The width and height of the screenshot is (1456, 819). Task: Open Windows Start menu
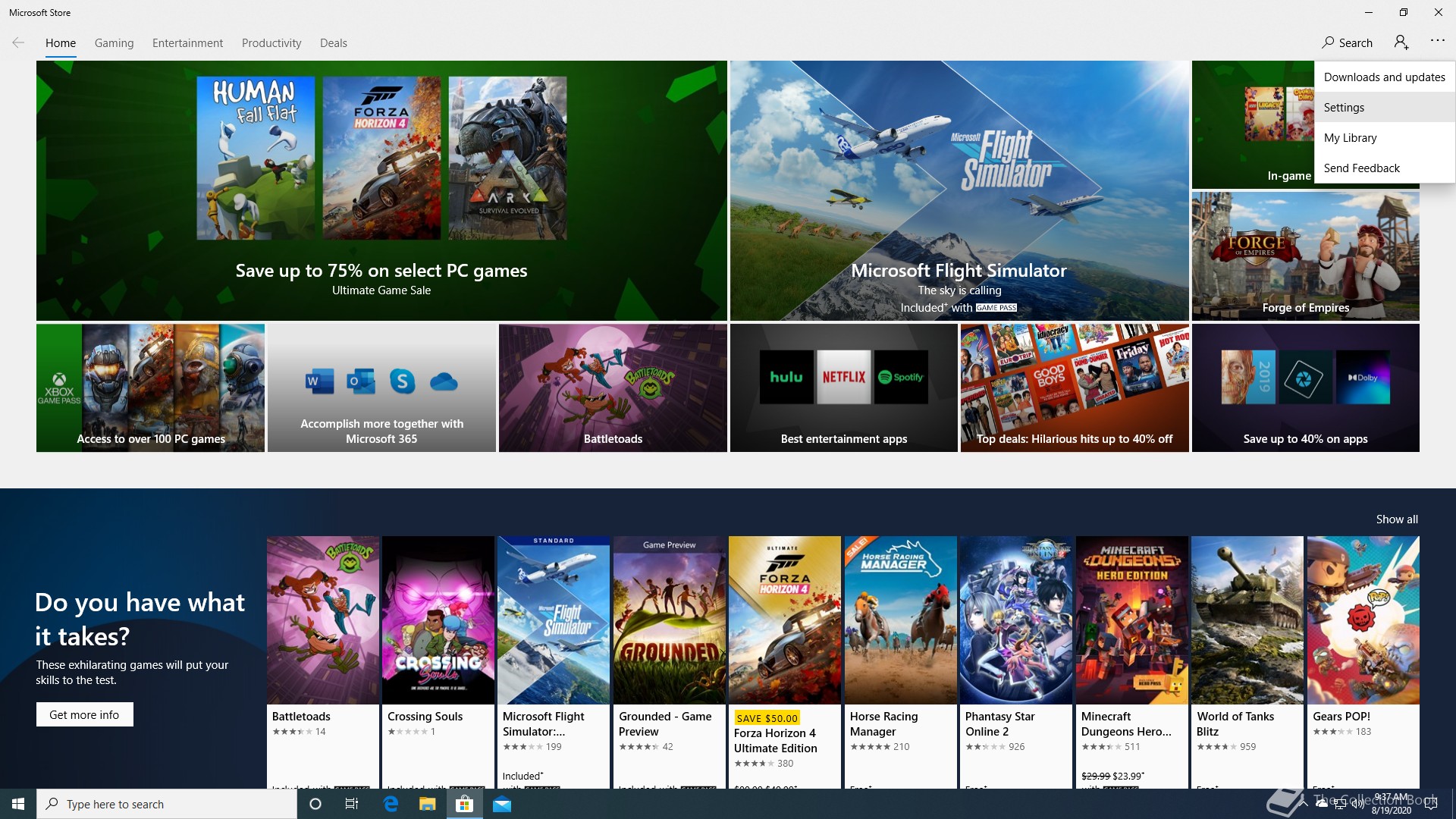tap(18, 804)
